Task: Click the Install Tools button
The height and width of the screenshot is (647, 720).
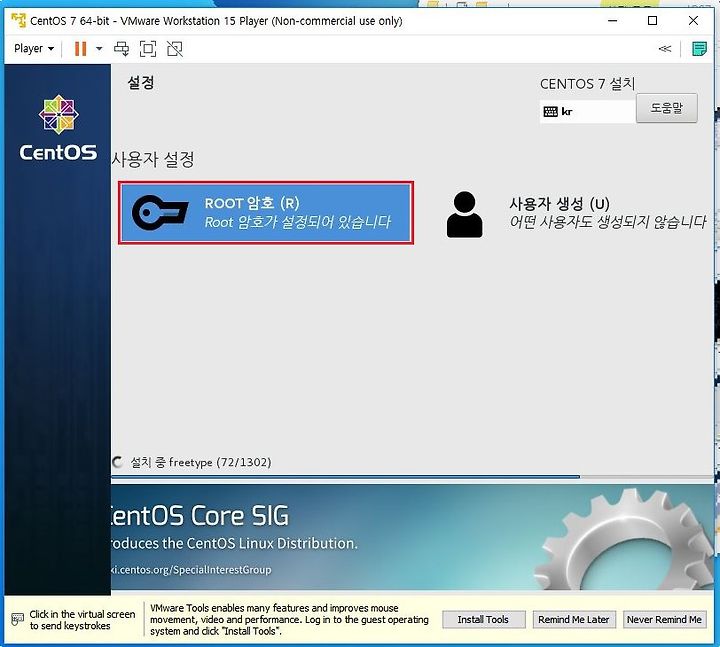Action: coord(484,619)
